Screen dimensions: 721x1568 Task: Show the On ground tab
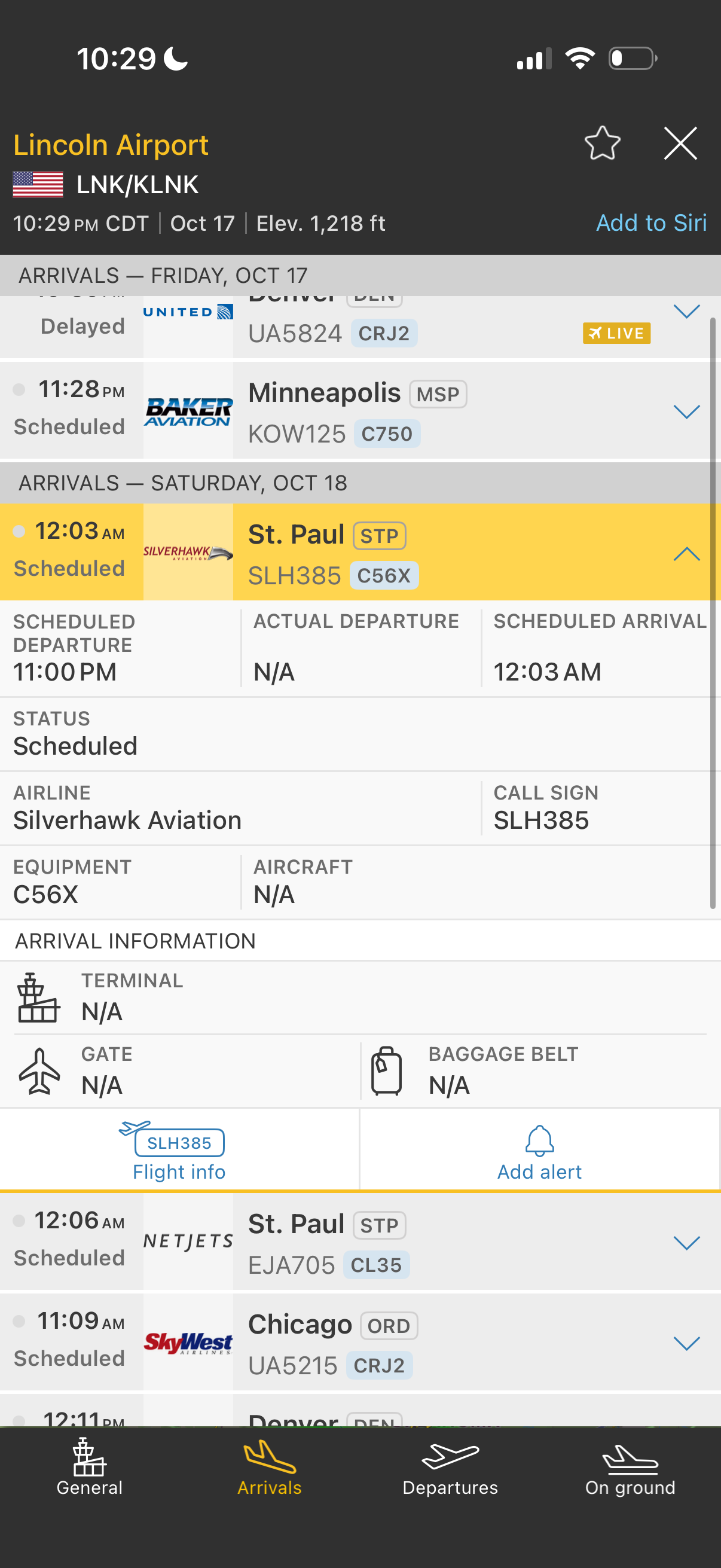[630, 1468]
